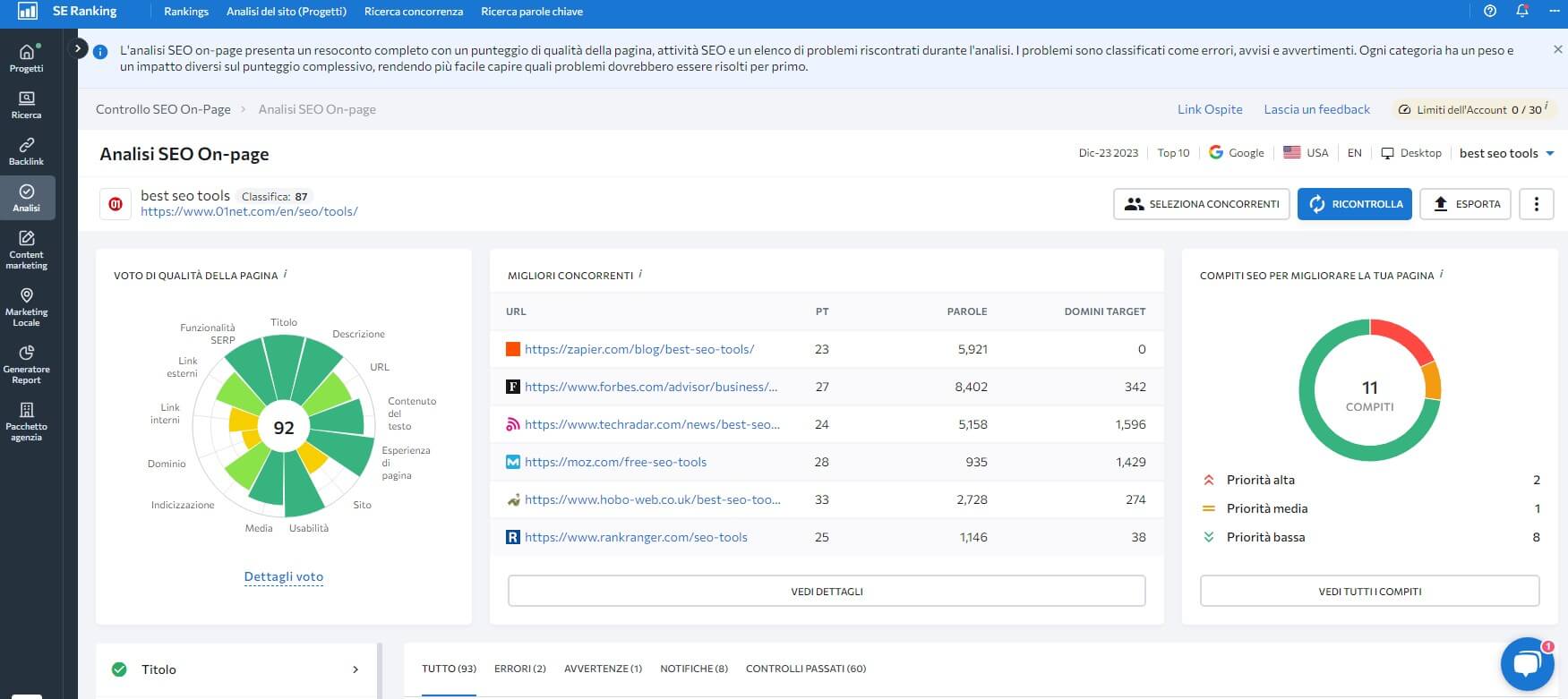
Task: Click the Google search engine icon
Action: tap(1216, 152)
